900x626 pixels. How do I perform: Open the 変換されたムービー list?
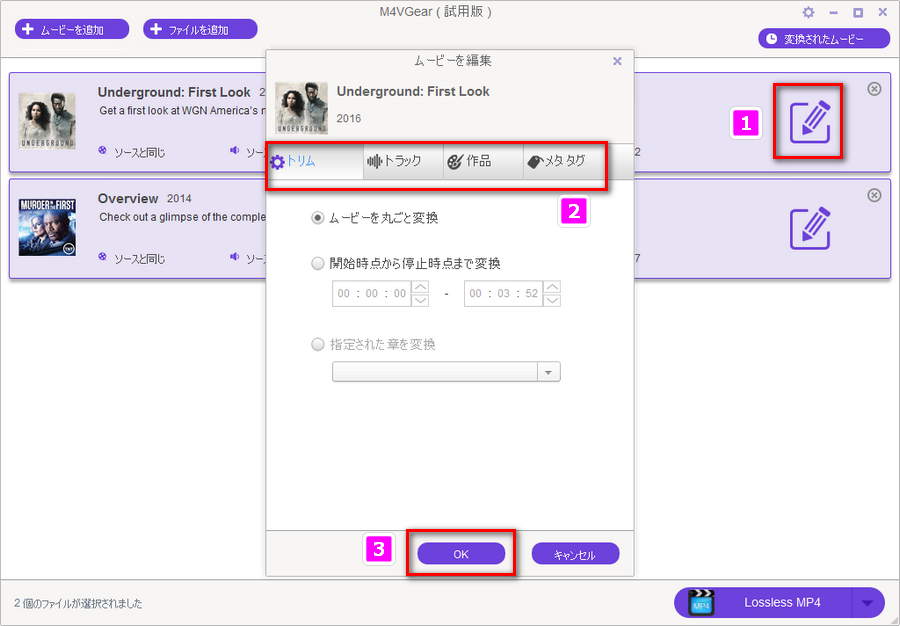pos(824,38)
